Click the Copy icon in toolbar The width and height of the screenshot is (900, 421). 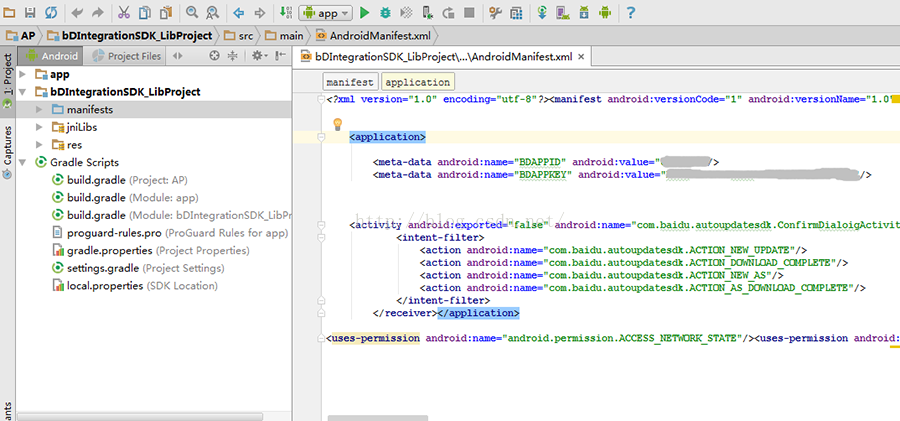coord(145,12)
